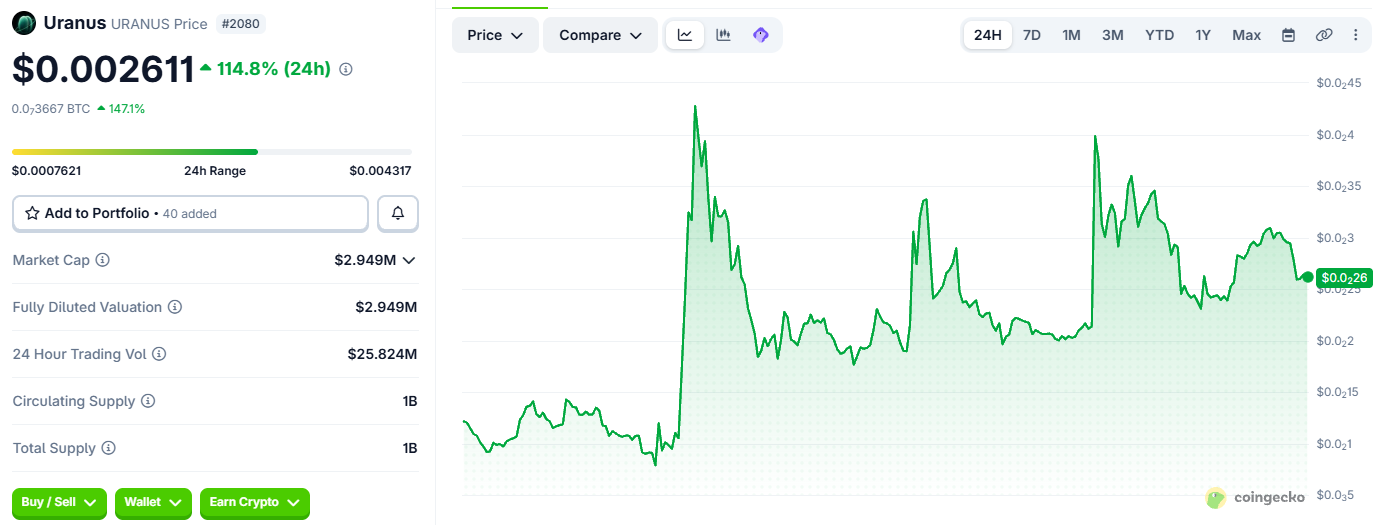Open the Compare dropdown
Viewport: 1382px width, 525px height.
coord(600,35)
